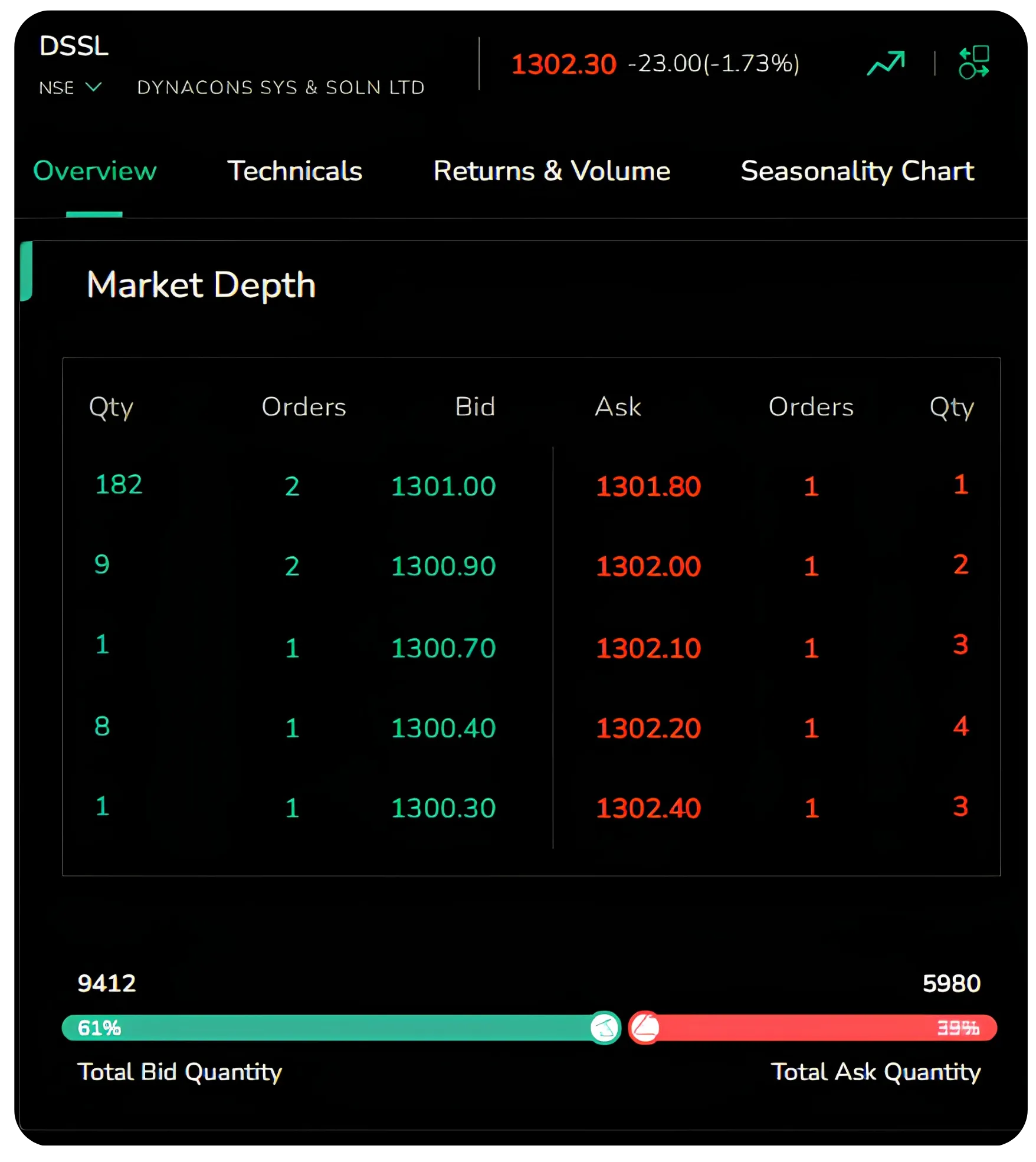Open the Seasonality Chart tab
The height and width of the screenshot is (1162, 1036).
click(x=857, y=172)
